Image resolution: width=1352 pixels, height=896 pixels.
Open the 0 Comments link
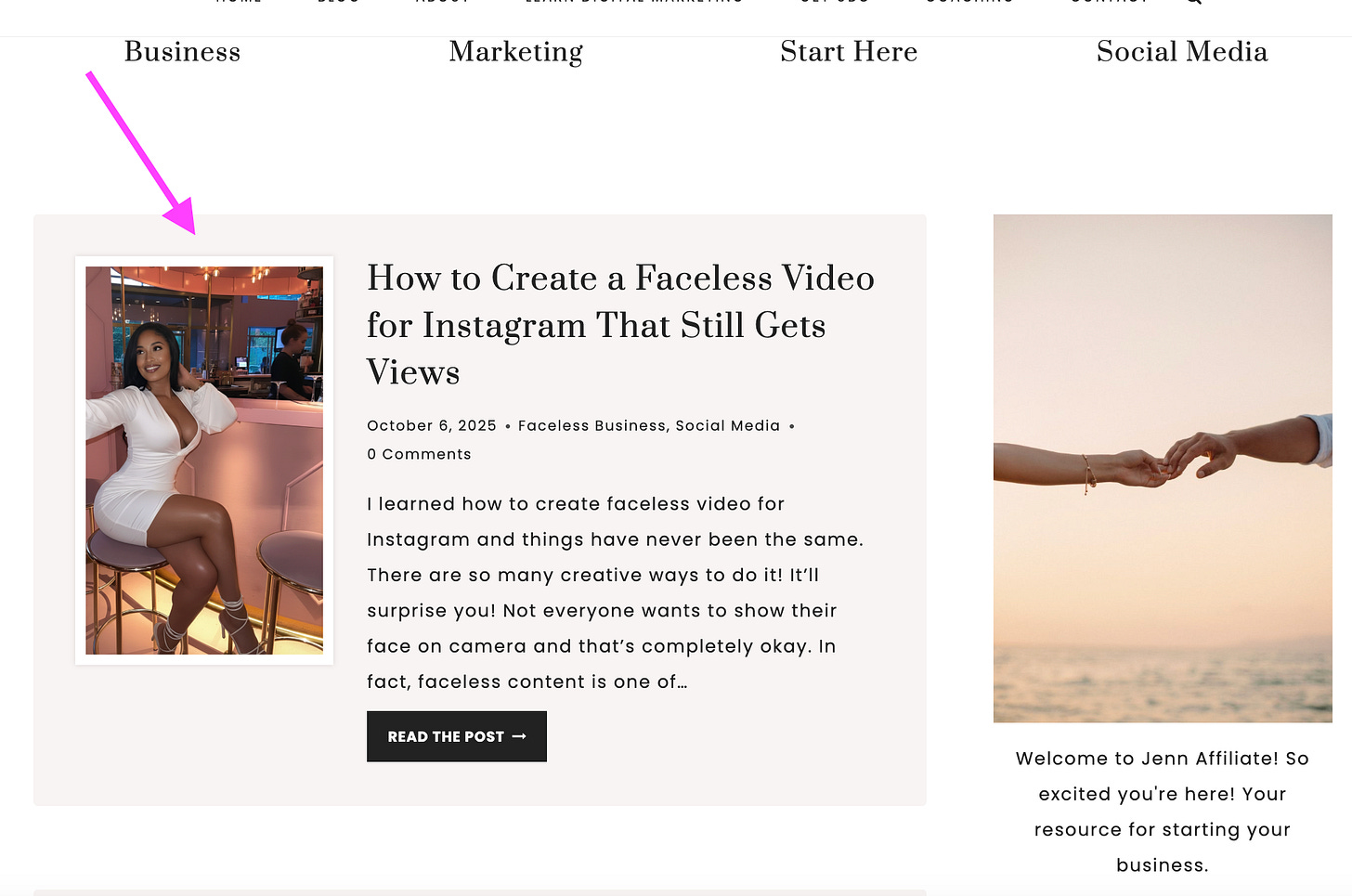click(419, 454)
